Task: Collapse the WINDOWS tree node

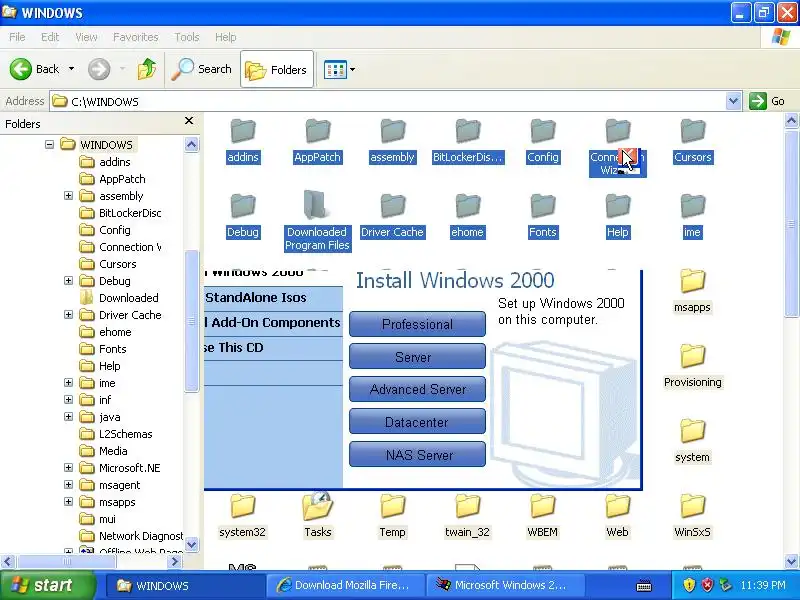Action: [49, 144]
